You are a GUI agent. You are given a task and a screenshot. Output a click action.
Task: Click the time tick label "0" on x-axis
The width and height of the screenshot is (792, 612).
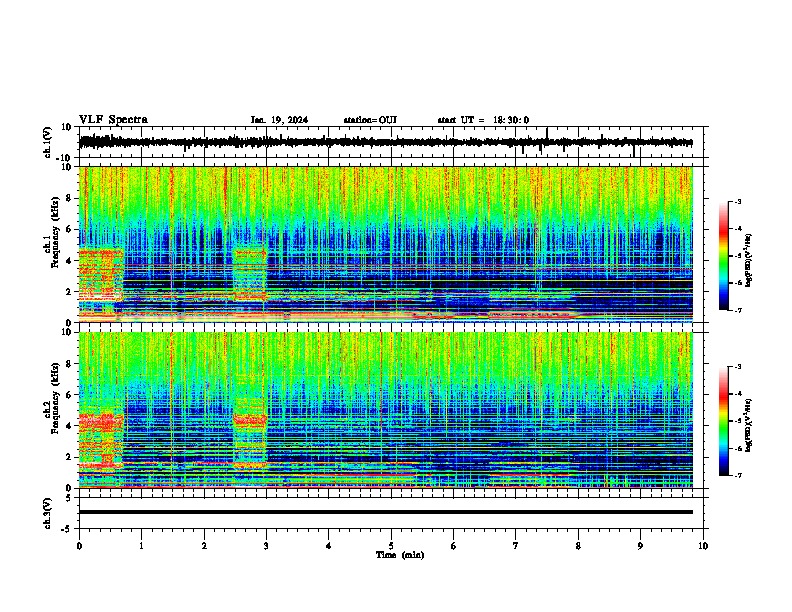[79, 546]
